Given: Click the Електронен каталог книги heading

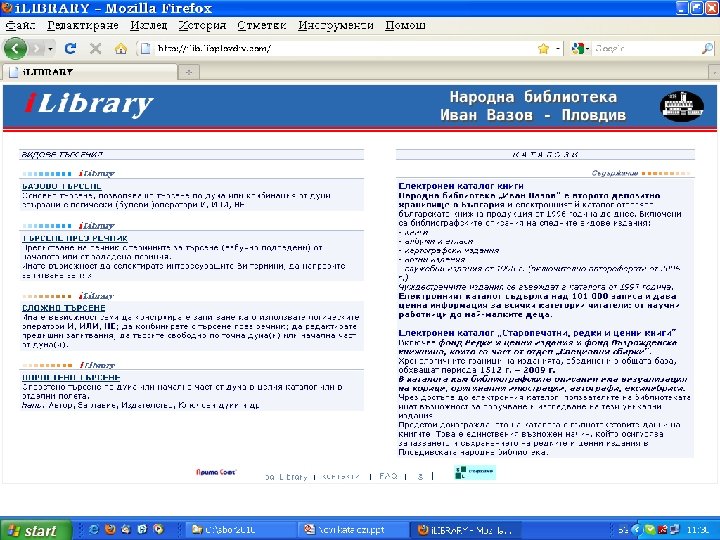Looking at the screenshot, I should point(461,186).
